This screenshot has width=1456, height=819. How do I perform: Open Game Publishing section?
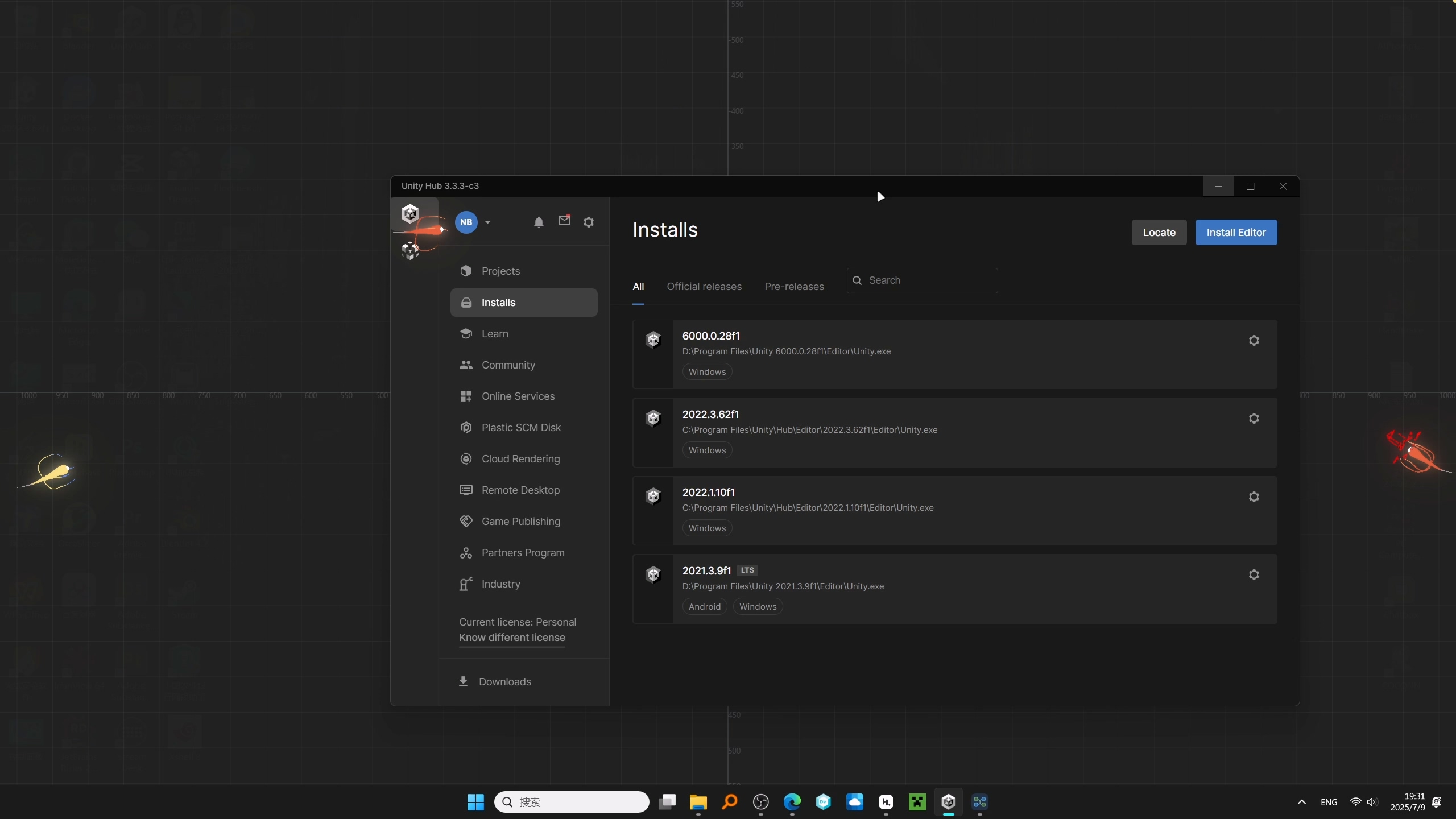pyautogui.click(x=524, y=522)
